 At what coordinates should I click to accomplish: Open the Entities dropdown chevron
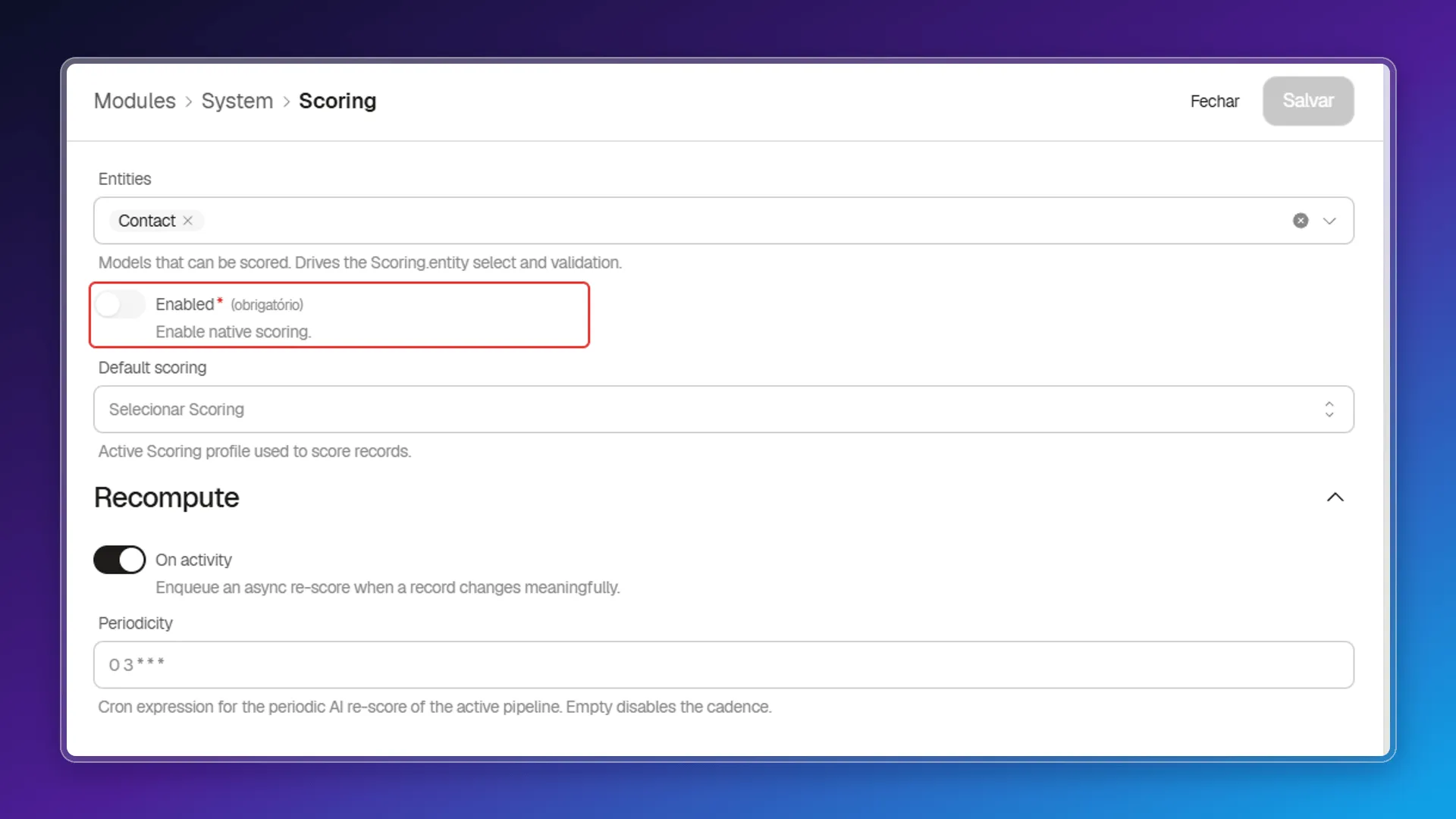click(1329, 221)
